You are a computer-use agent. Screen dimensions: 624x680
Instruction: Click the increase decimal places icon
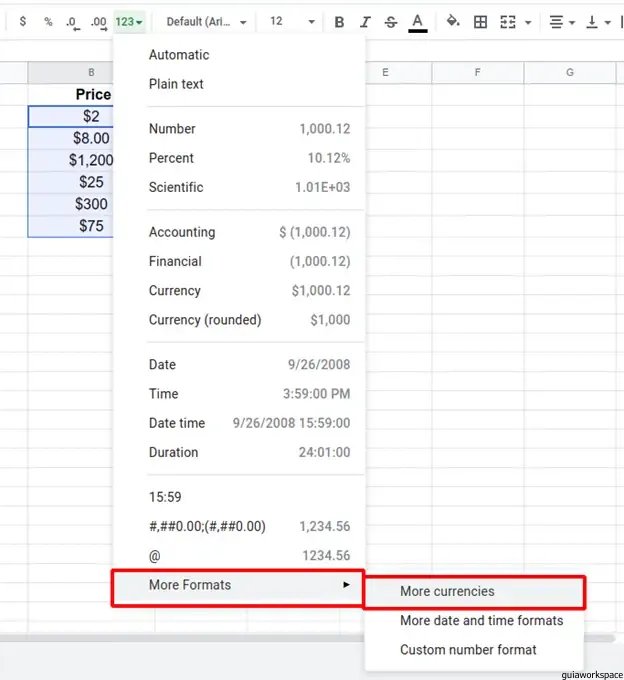coord(99,22)
